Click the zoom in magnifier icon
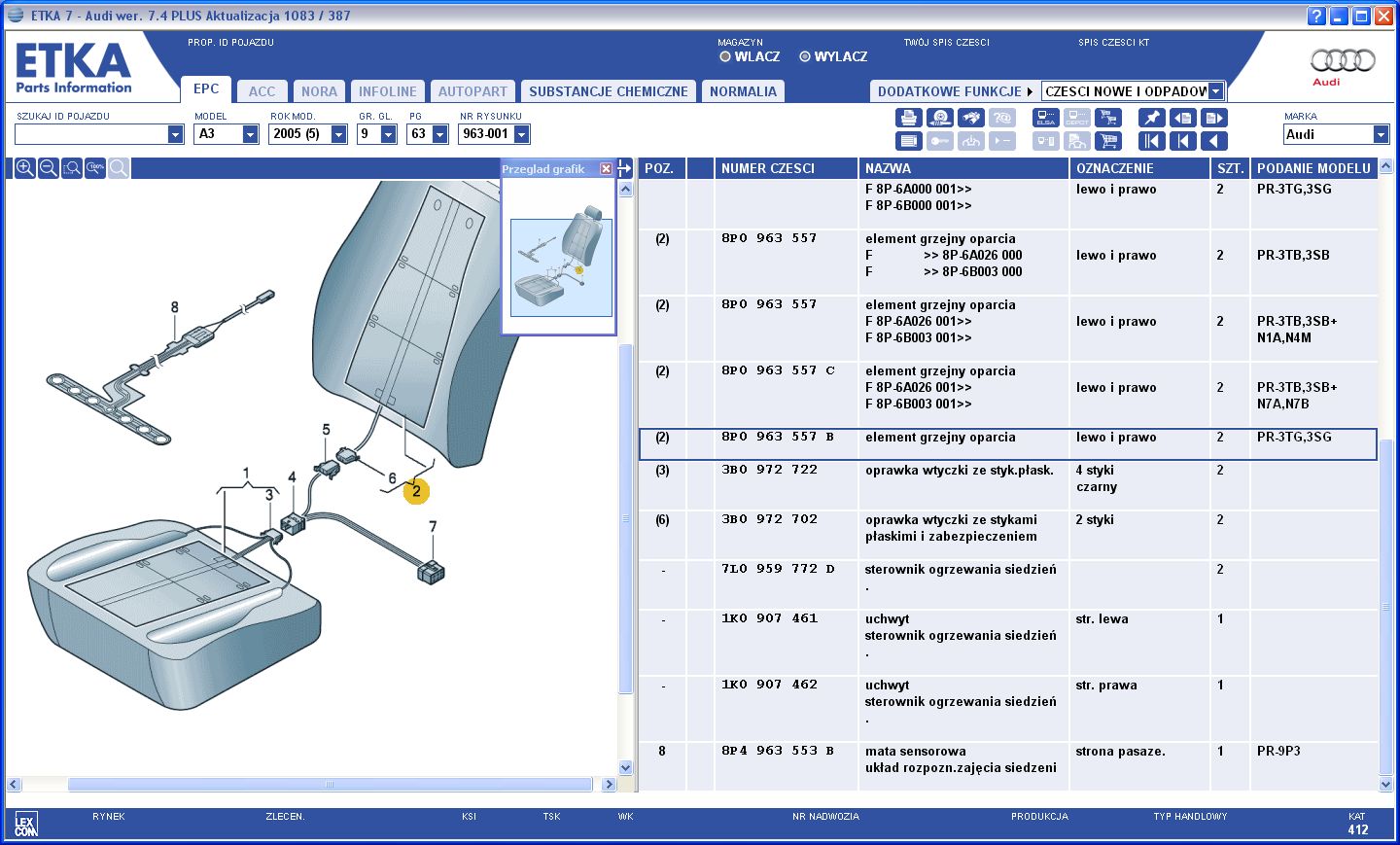Image resolution: width=1400 pixels, height=845 pixels. point(25,168)
